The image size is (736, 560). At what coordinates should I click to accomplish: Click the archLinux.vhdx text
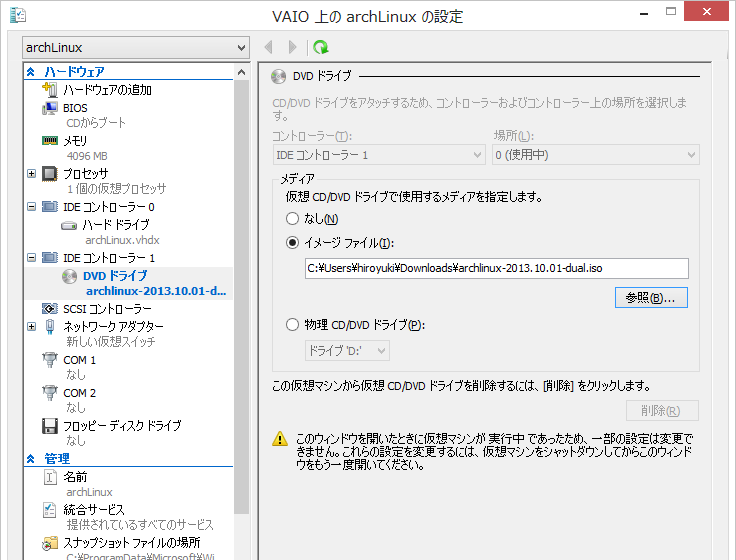click(122, 240)
